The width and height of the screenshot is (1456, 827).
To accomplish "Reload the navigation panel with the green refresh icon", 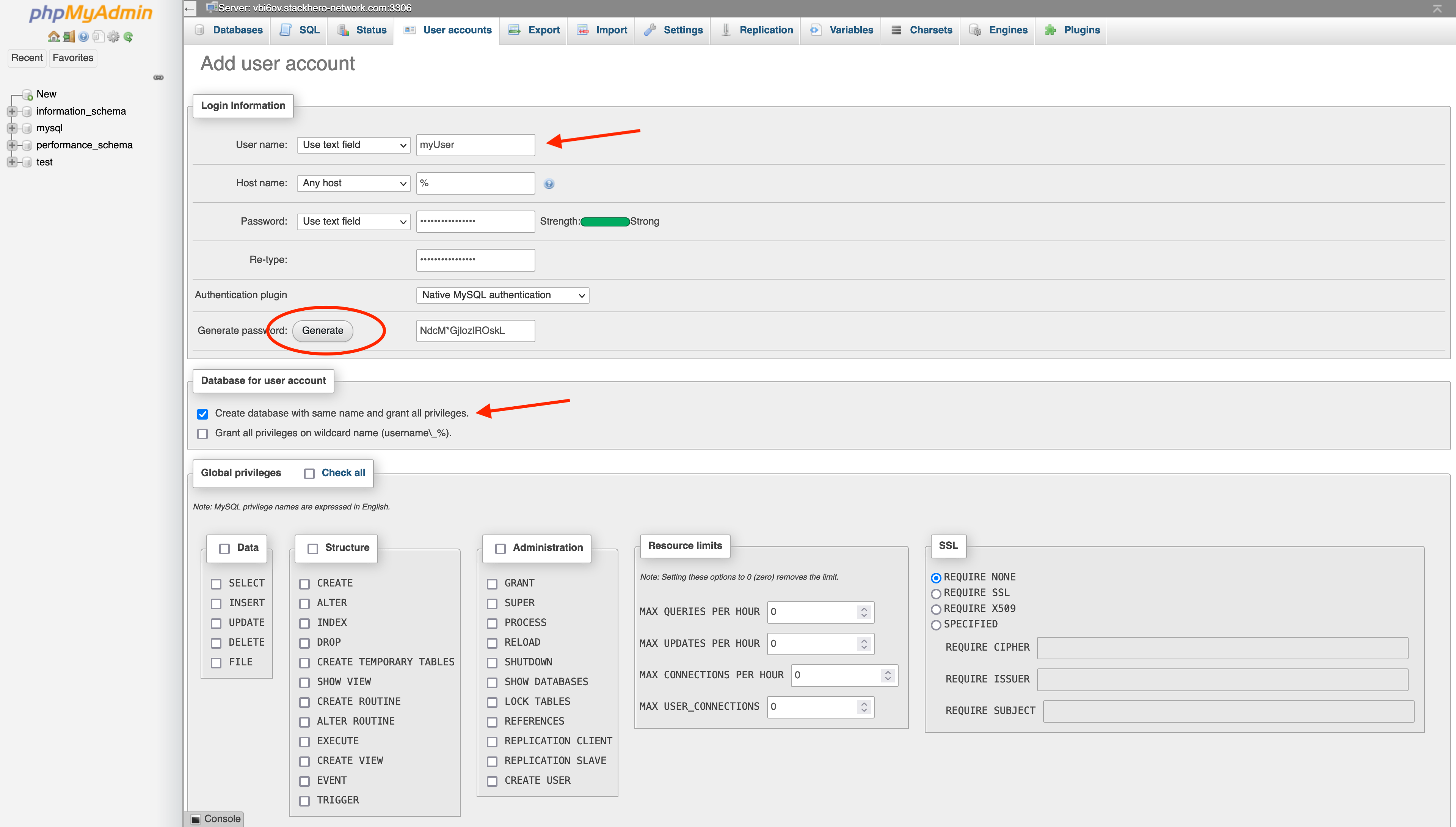I will click(129, 37).
